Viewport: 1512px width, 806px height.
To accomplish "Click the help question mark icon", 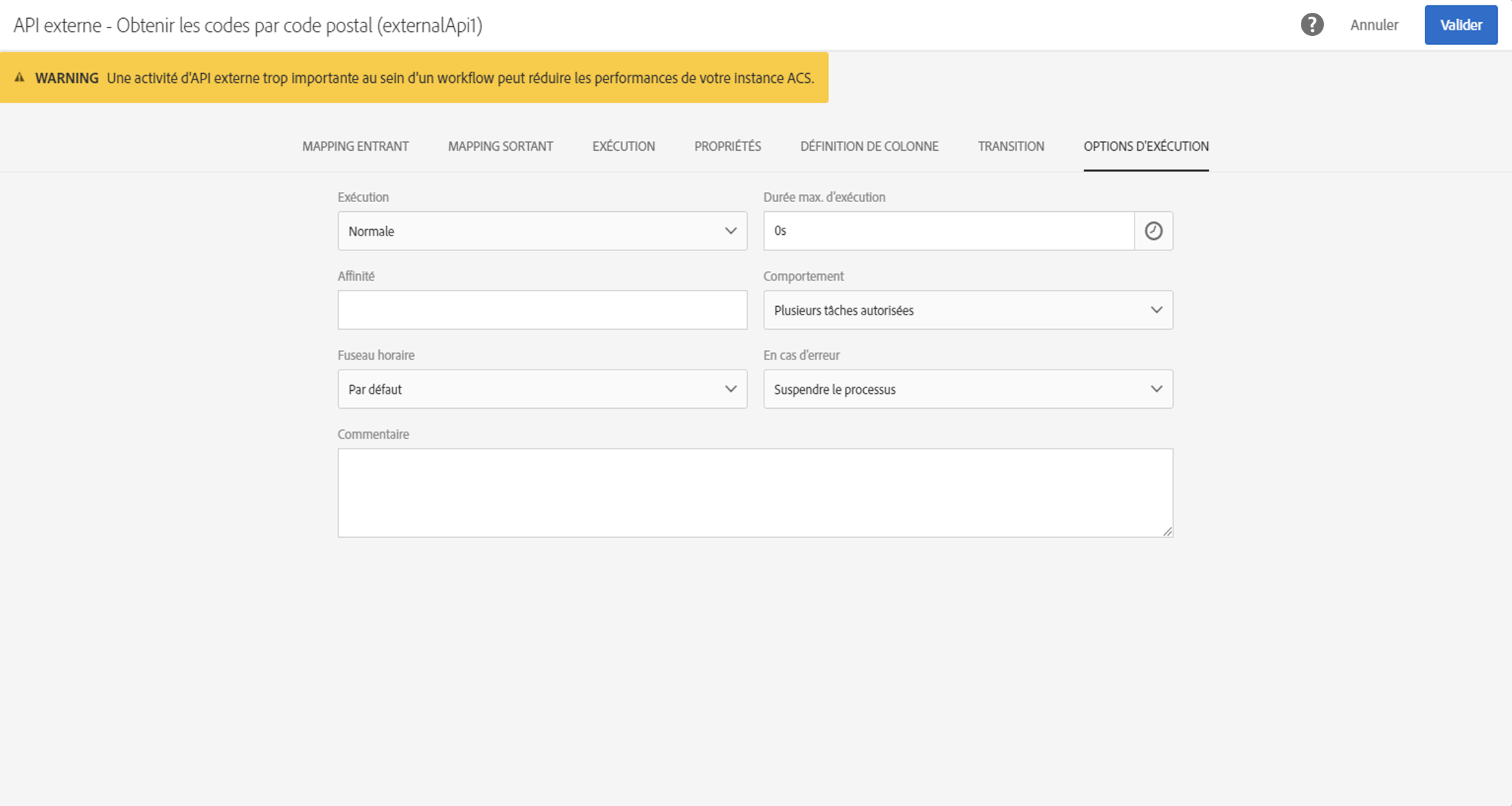I will (1312, 25).
